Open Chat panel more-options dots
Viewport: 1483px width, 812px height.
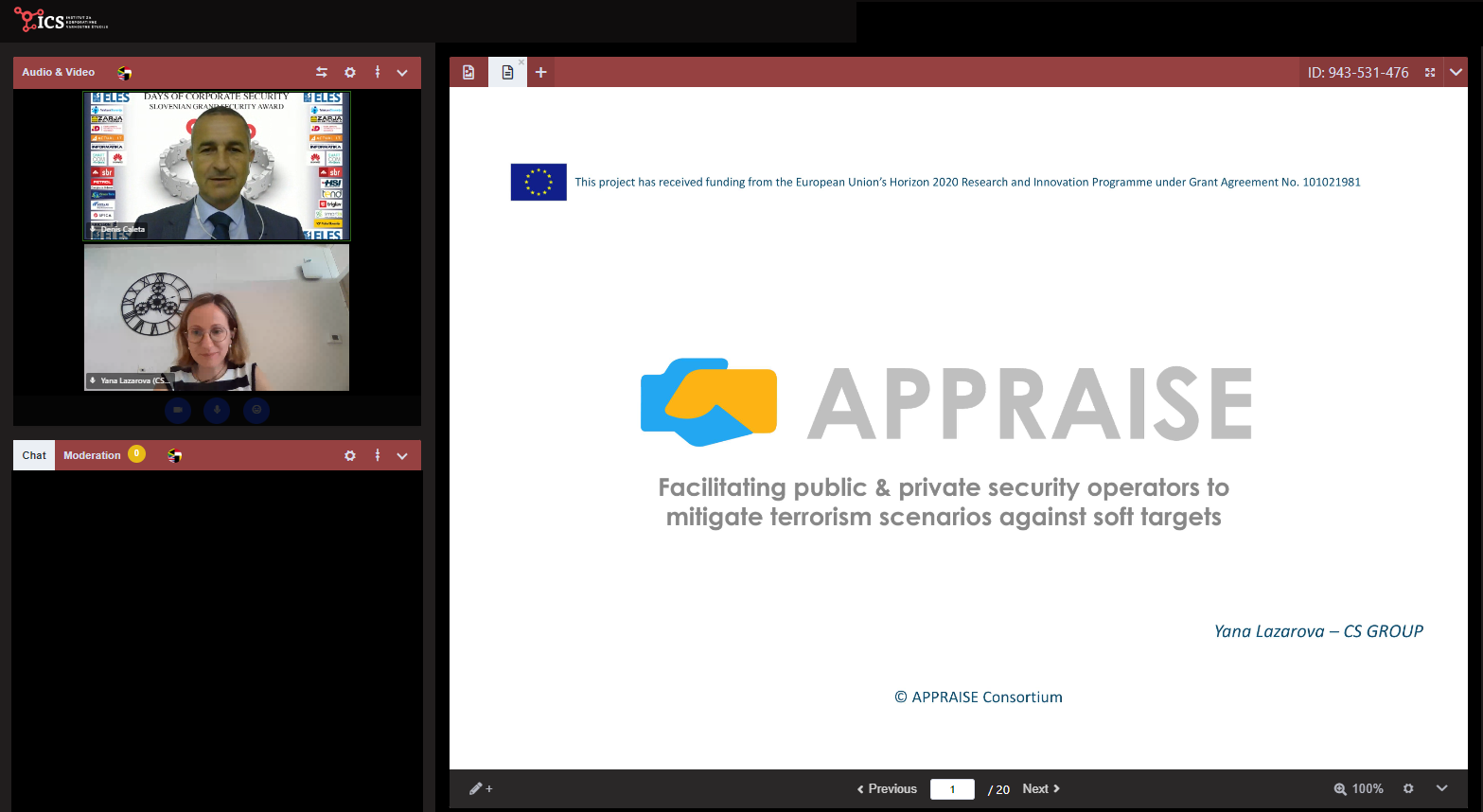coord(378,455)
